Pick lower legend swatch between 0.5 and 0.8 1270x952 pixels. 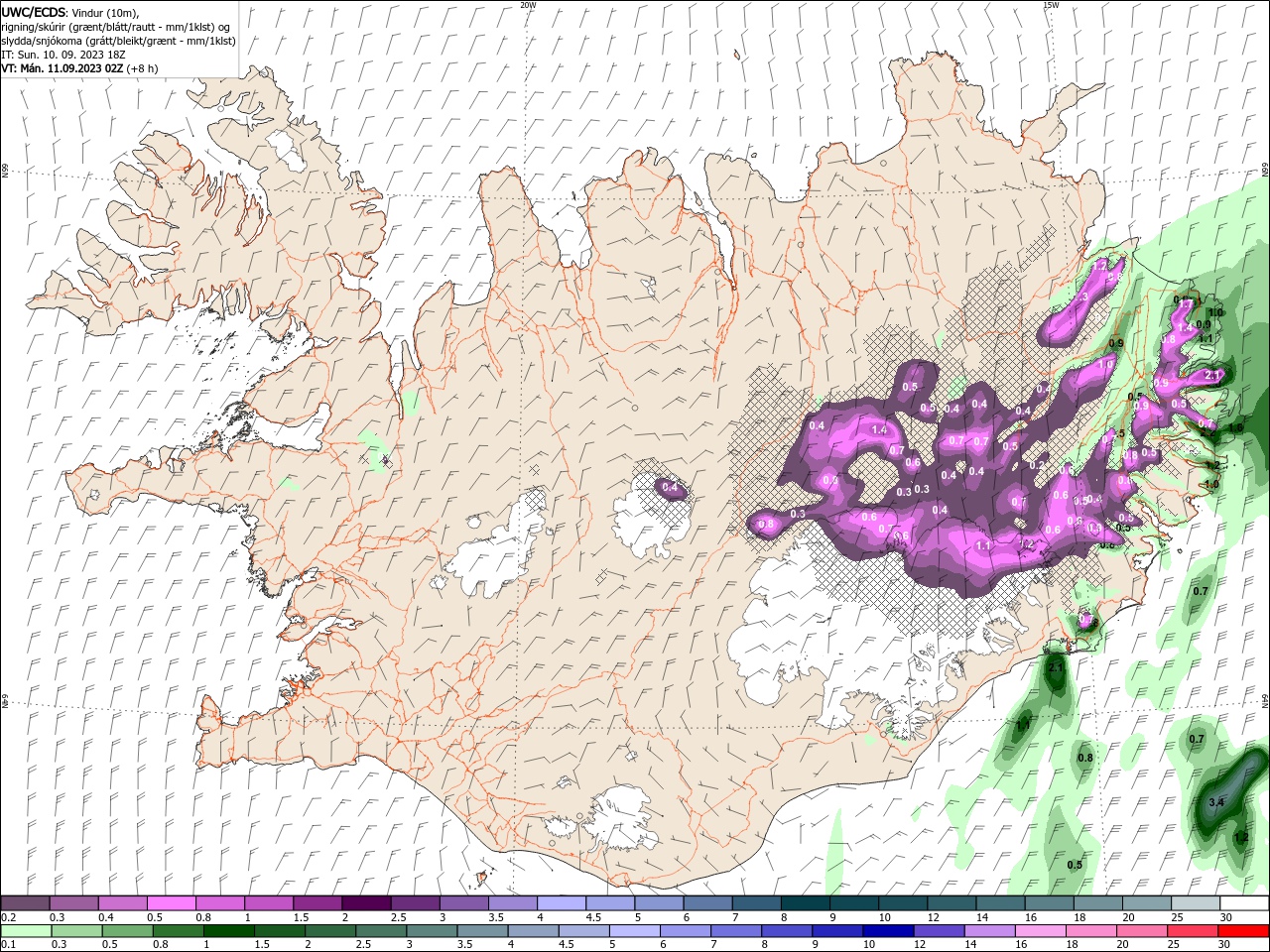tap(126, 931)
